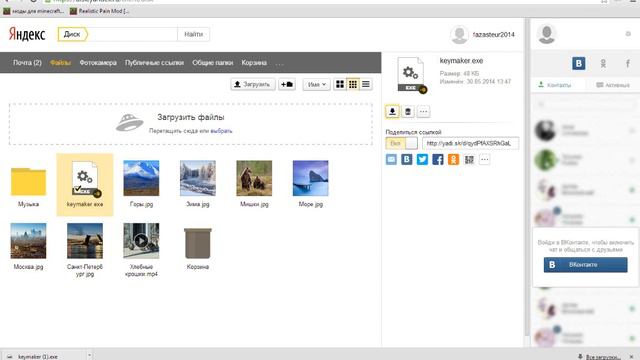
Task: Click the Яндекс logo
Action: pos(27,34)
